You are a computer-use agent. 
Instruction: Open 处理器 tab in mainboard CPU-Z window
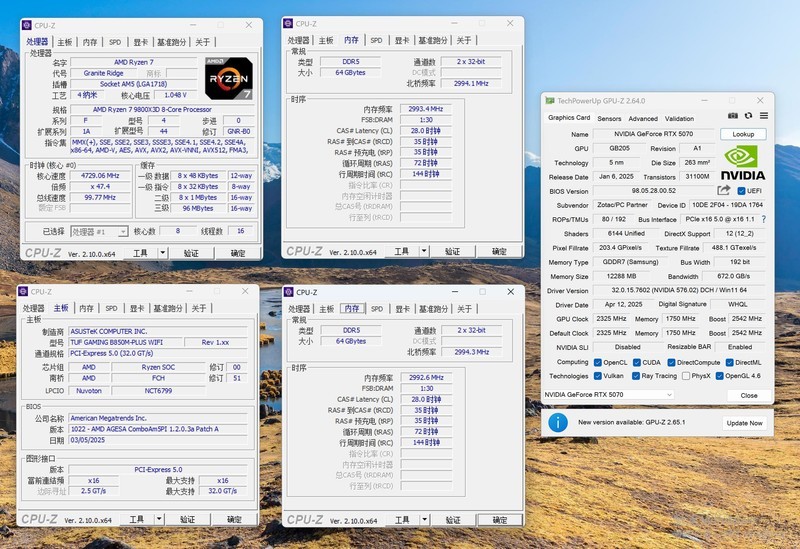coord(34,308)
